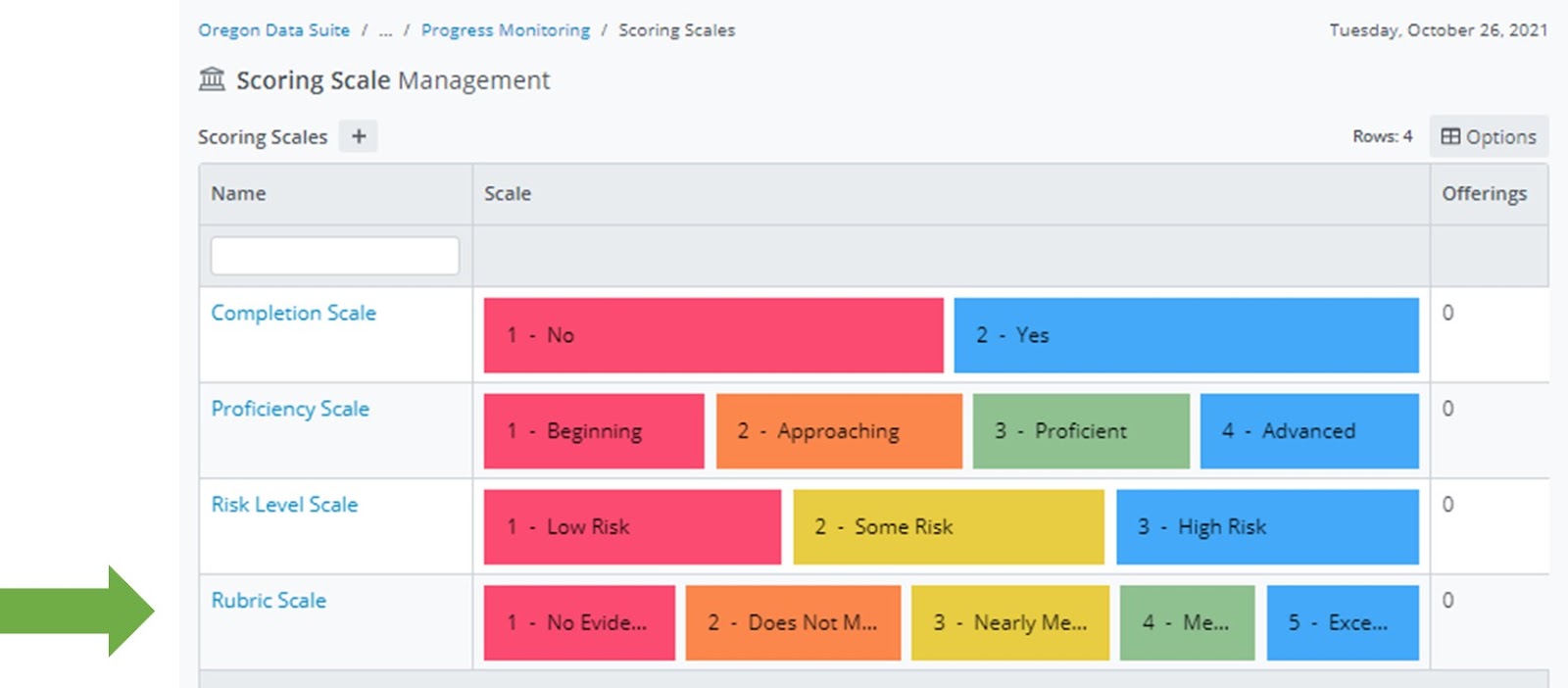Click the Name filter input field

click(334, 256)
